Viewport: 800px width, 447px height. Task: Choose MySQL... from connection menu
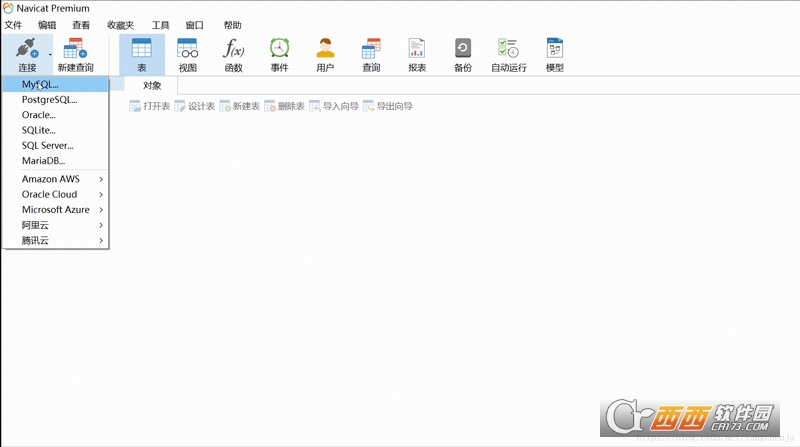click(55, 85)
